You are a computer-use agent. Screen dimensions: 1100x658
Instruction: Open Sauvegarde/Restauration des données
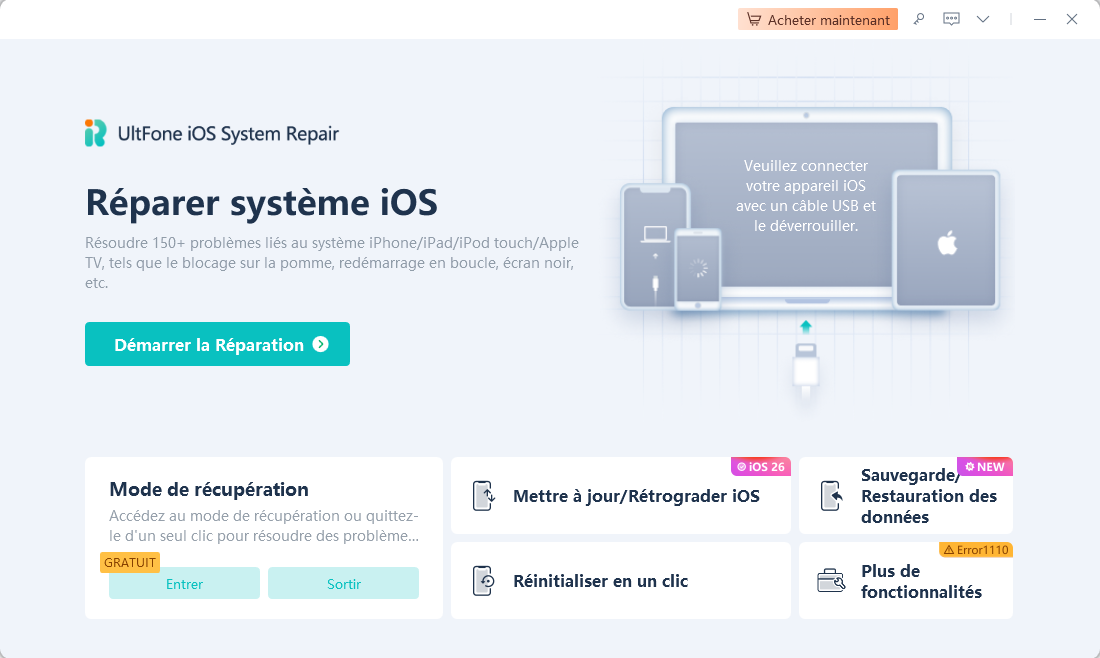click(906, 496)
